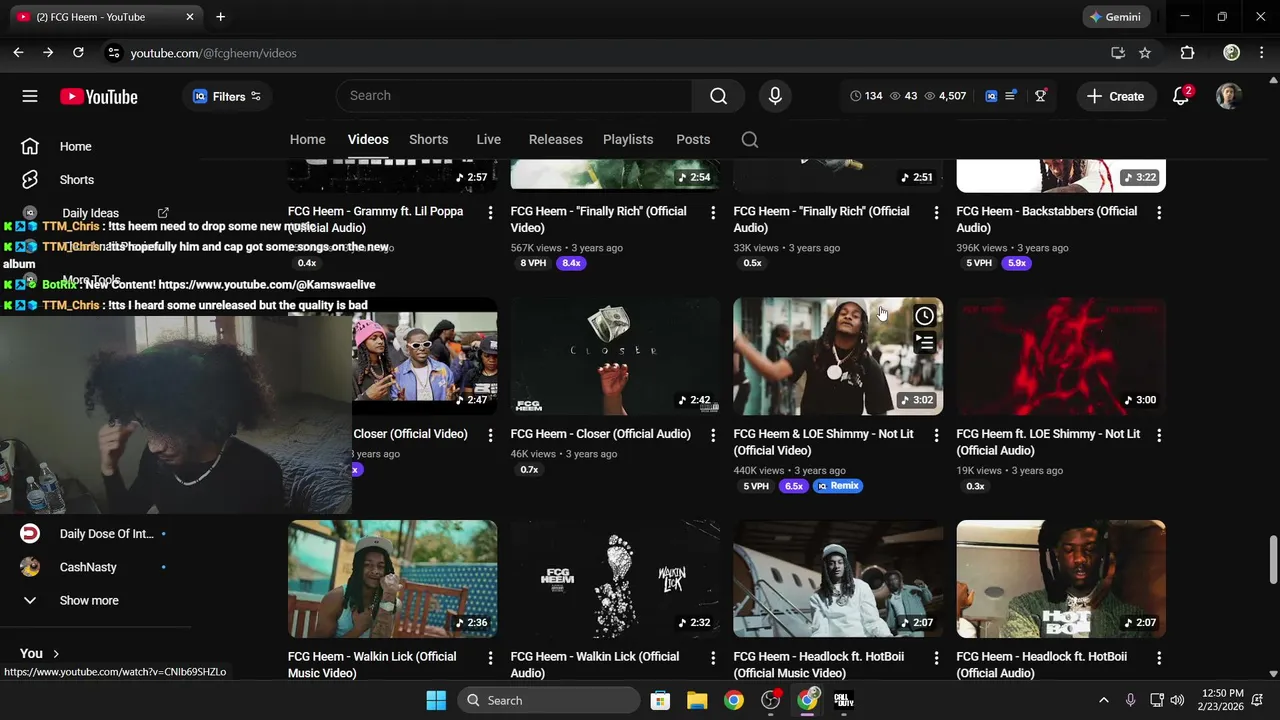Image resolution: width=1280 pixels, height=720 pixels.
Task: Open a new browser tab
Action: 220,17
